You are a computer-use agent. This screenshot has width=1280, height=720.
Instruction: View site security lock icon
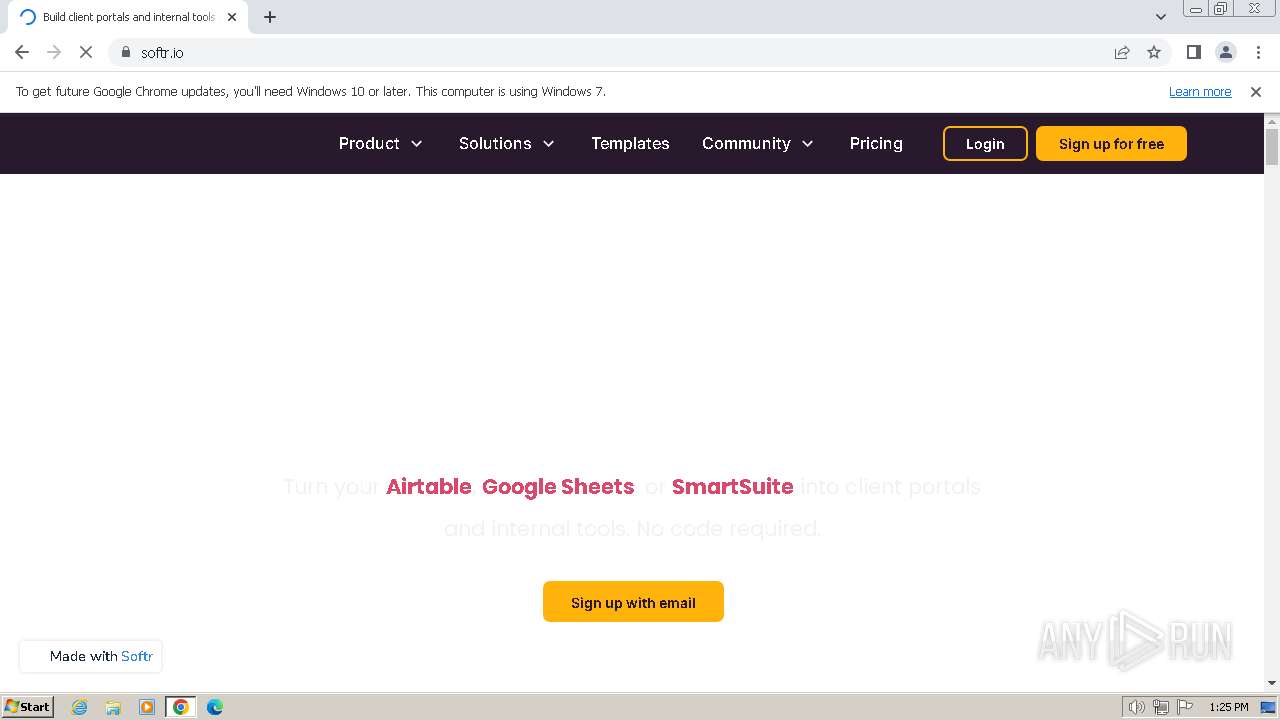point(125,52)
